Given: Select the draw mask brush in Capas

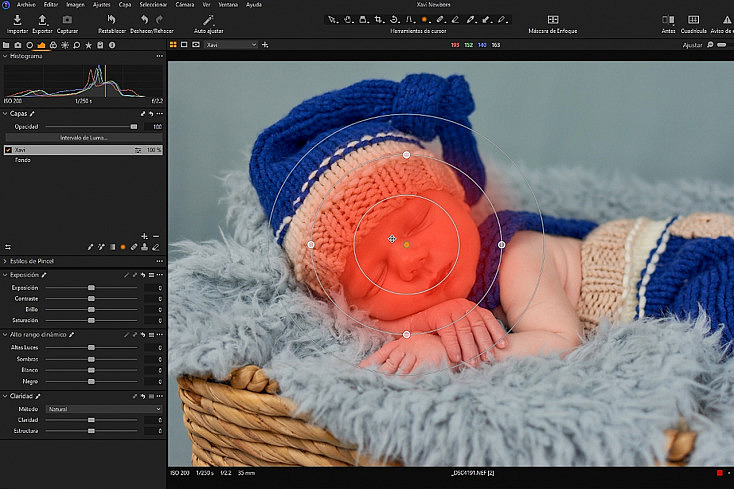Looking at the screenshot, I should (90, 247).
